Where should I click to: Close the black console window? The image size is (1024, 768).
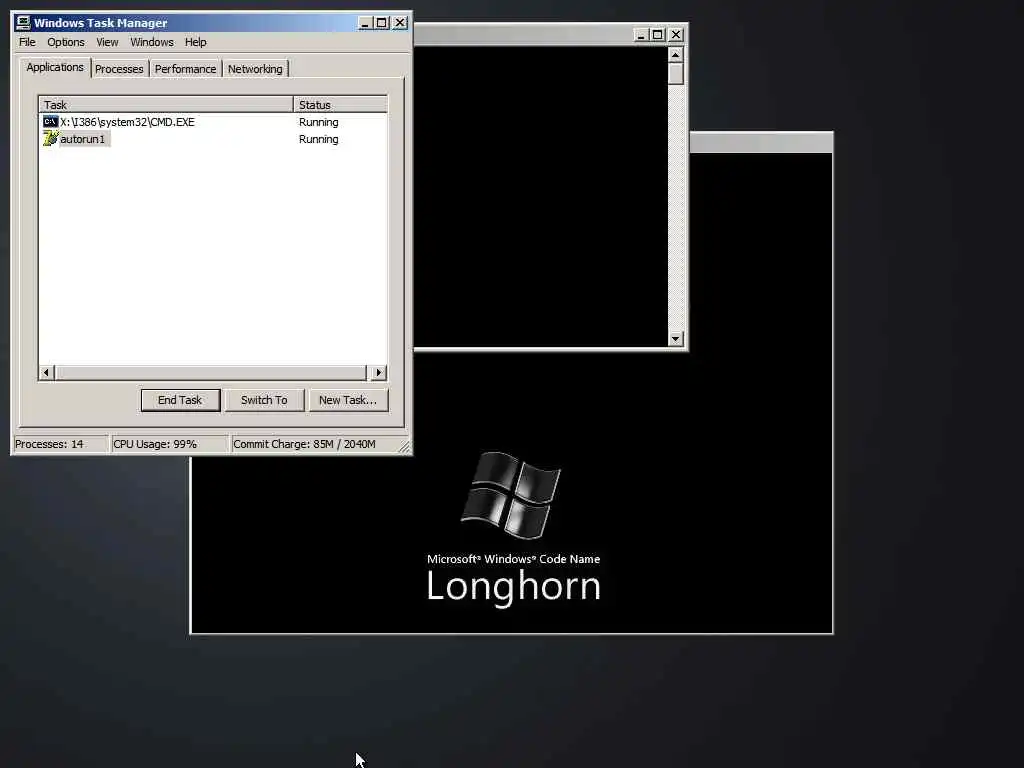click(676, 35)
